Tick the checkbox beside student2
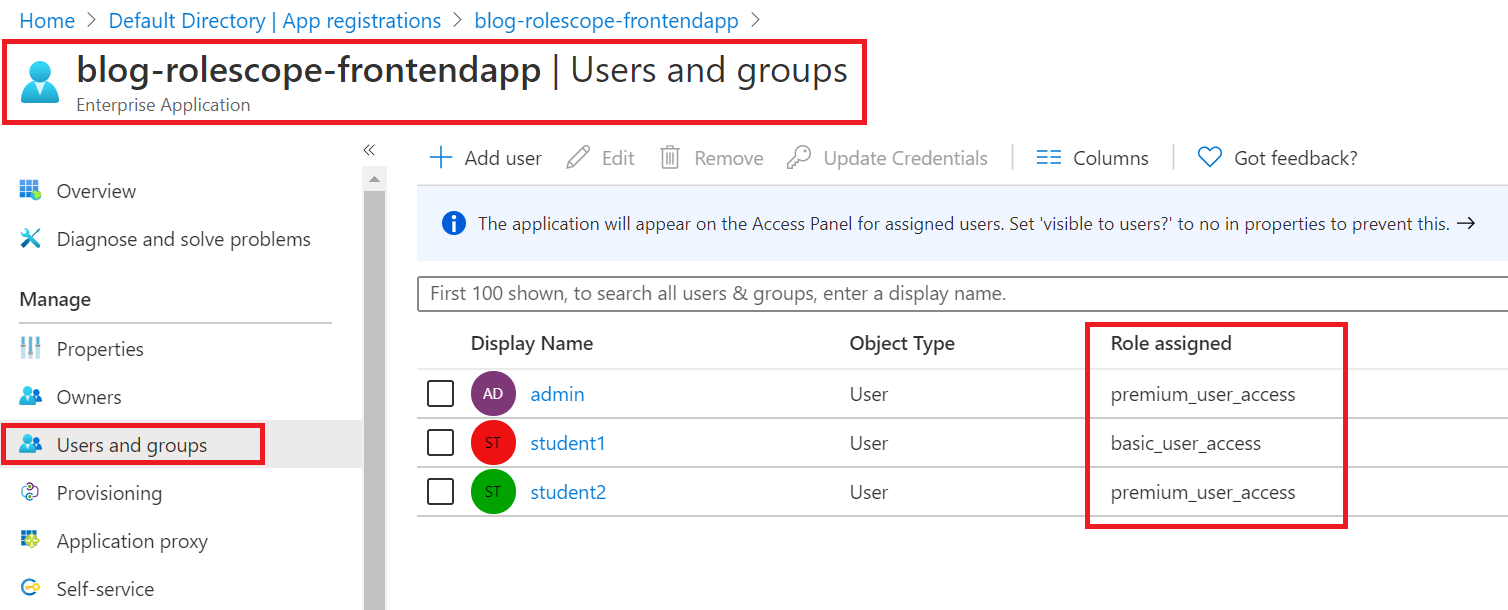 [x=440, y=492]
